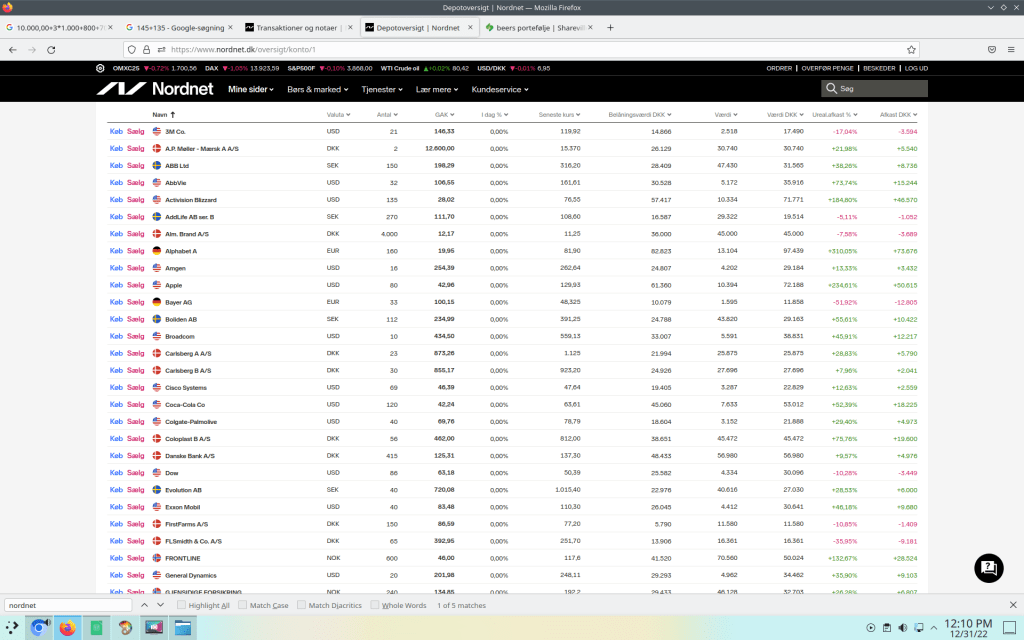
Task: Click Sælg link for Carlsberg B A/S
Action: coord(136,370)
